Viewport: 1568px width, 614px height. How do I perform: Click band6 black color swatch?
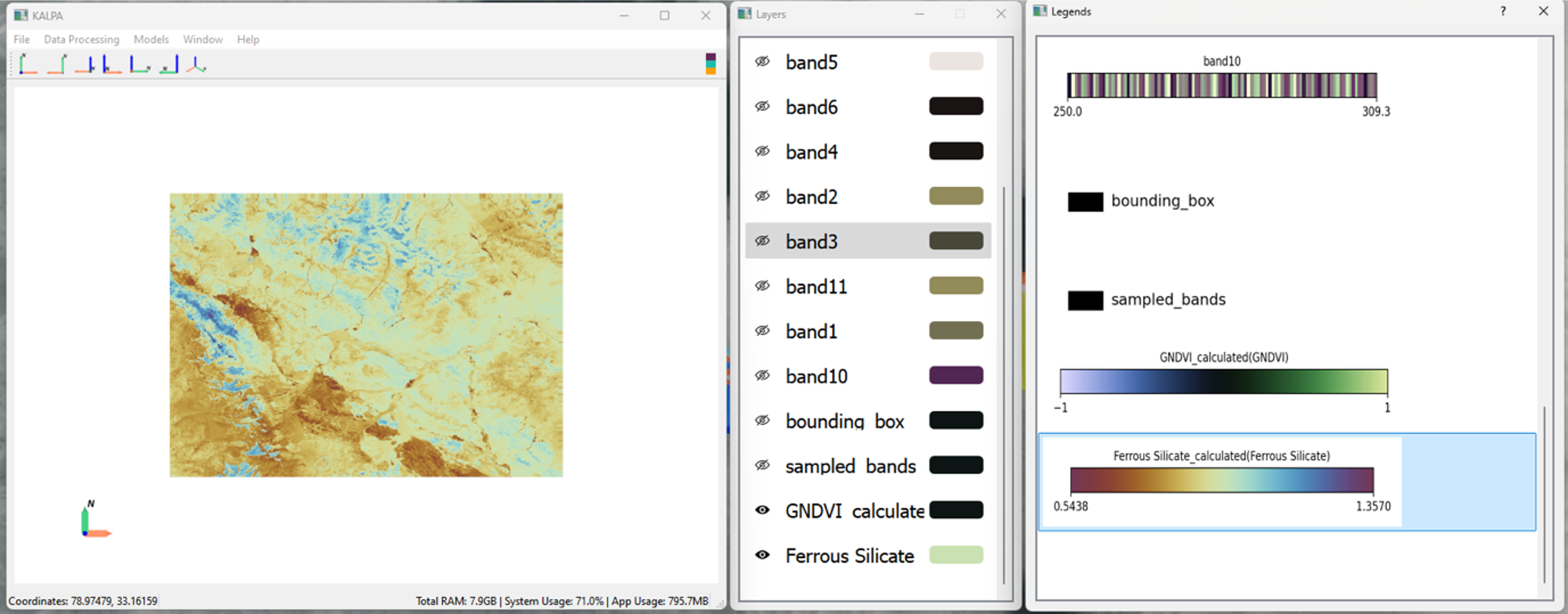[956, 106]
